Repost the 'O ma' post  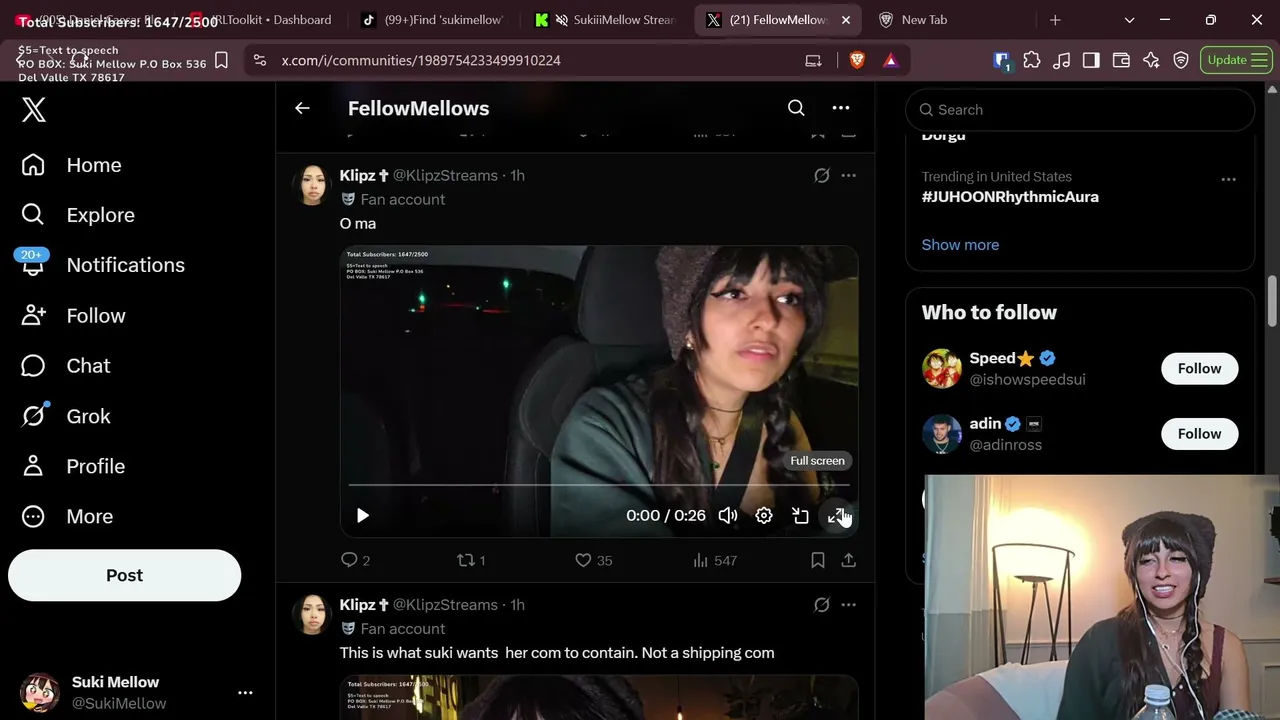pos(471,560)
